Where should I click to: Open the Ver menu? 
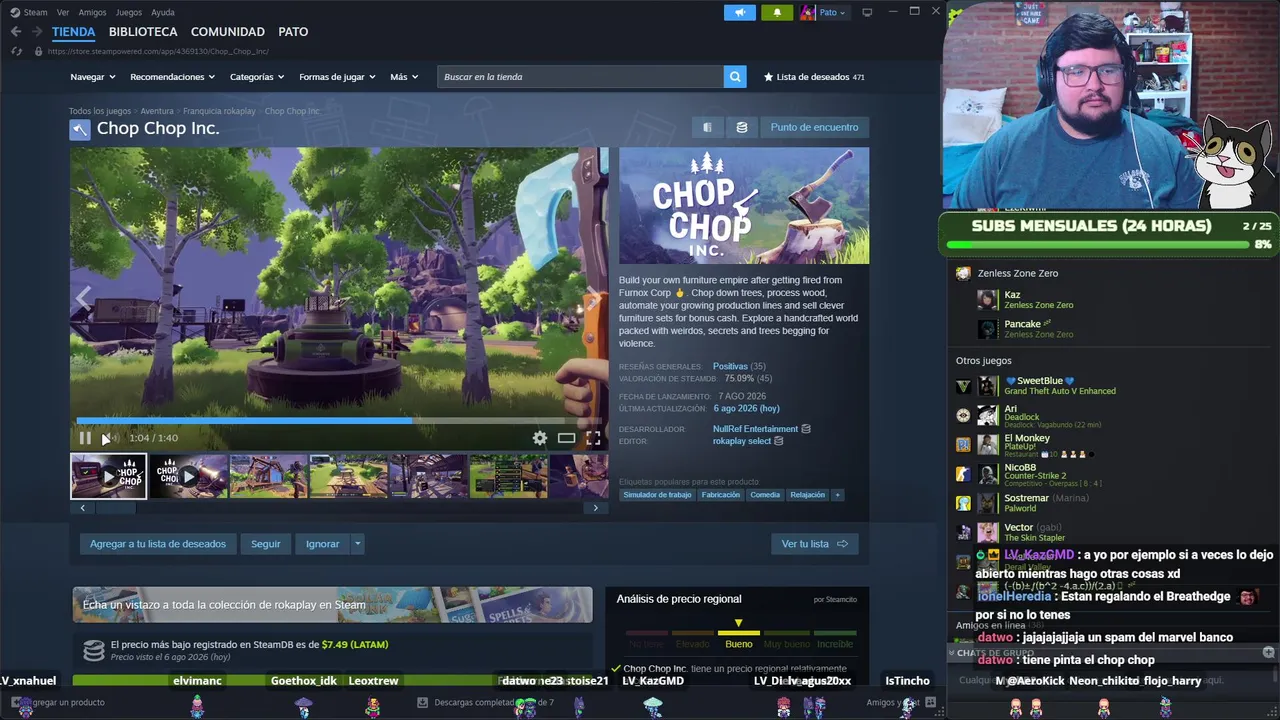pos(63,13)
